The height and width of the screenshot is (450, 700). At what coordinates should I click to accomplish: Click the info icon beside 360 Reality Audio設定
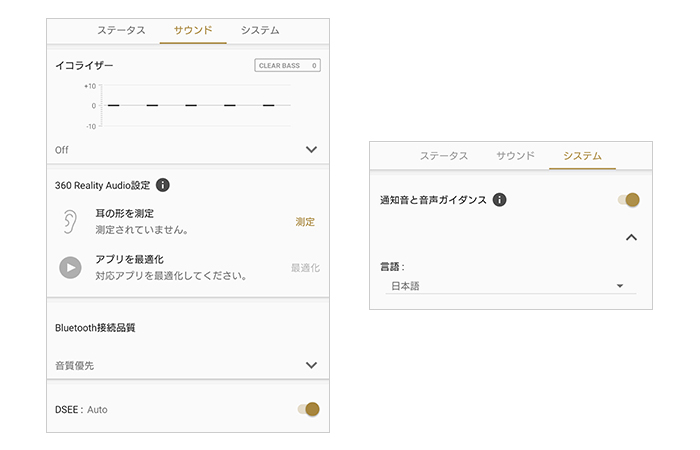pyautogui.click(x=163, y=185)
